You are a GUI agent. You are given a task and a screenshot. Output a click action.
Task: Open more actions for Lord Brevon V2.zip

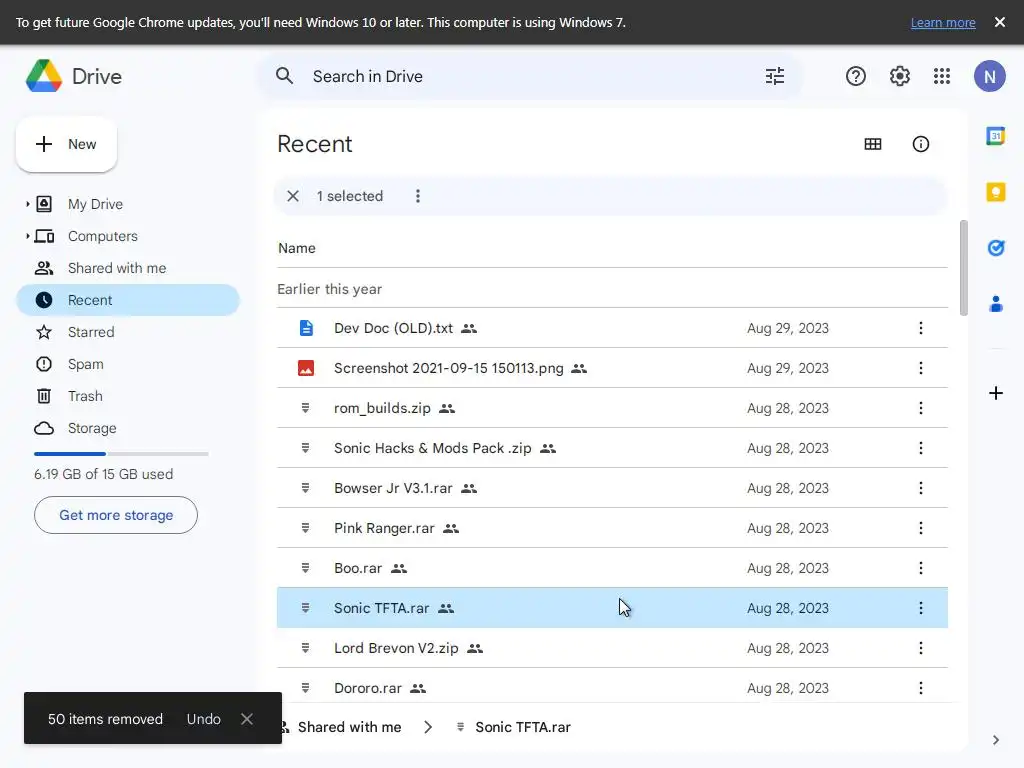[920, 648]
